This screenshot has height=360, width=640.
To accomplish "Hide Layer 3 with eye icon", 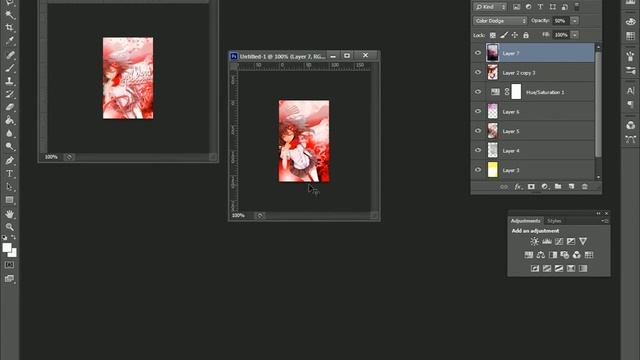I will 478,170.
